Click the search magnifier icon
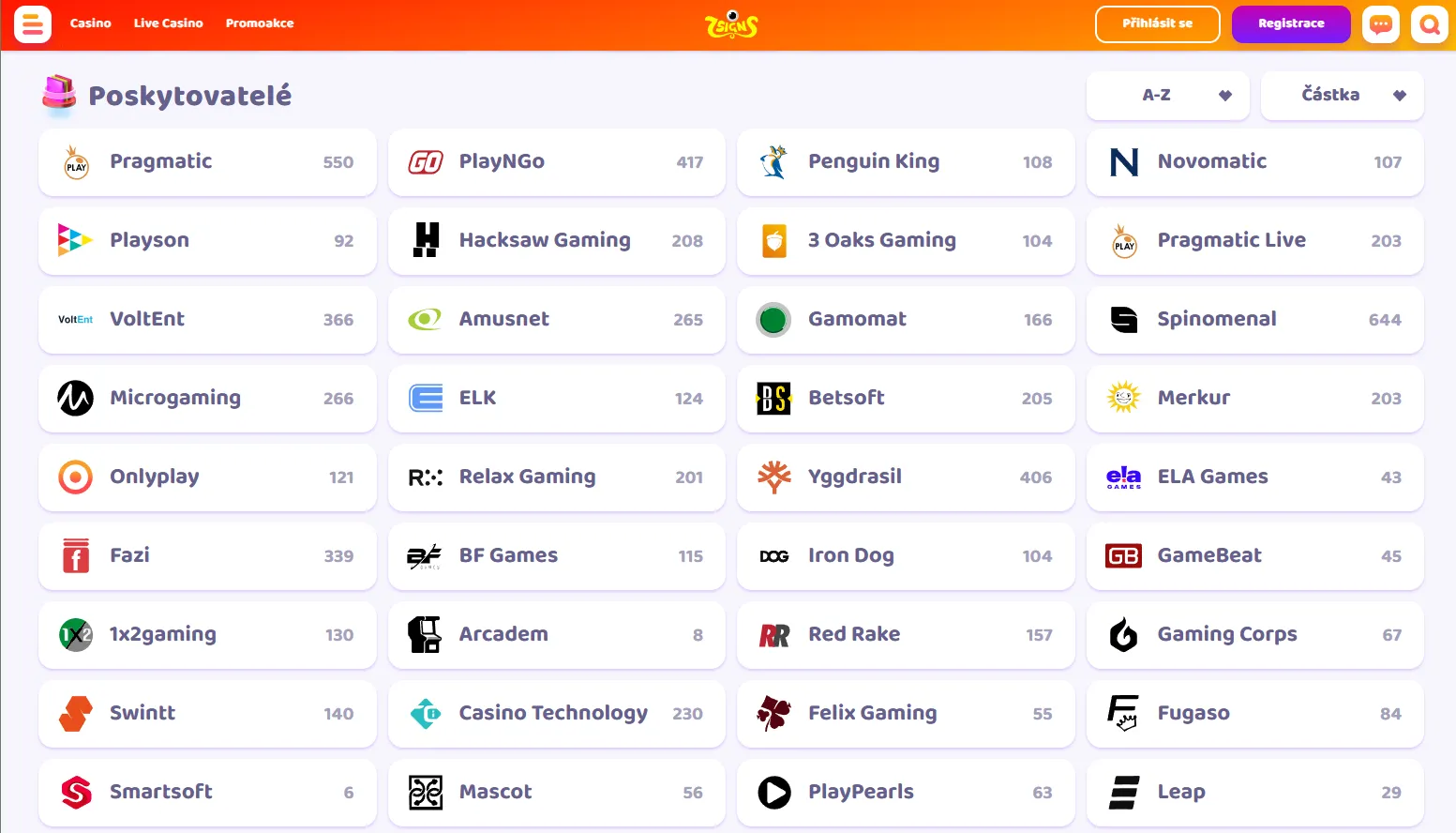 [1430, 24]
